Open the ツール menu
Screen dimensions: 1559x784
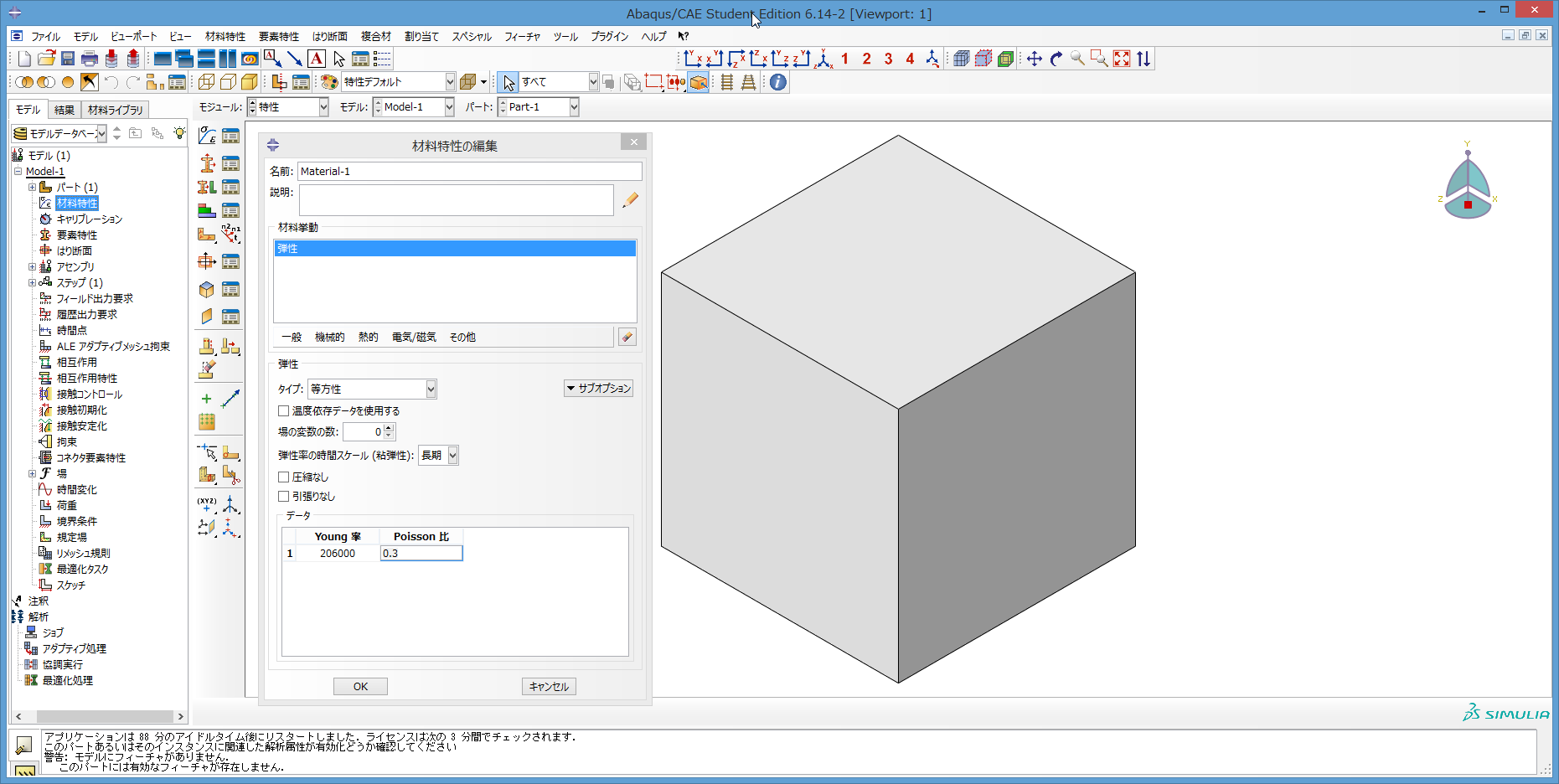pyautogui.click(x=565, y=37)
